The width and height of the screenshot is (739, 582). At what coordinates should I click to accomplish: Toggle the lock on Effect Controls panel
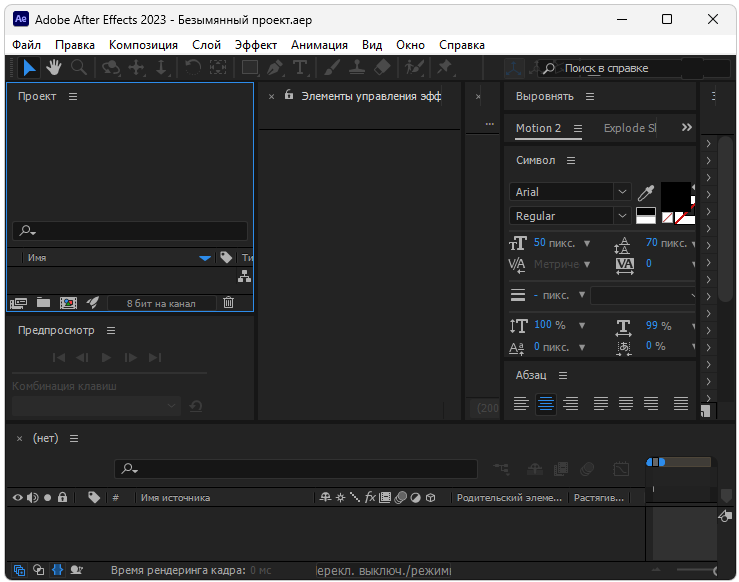289,95
